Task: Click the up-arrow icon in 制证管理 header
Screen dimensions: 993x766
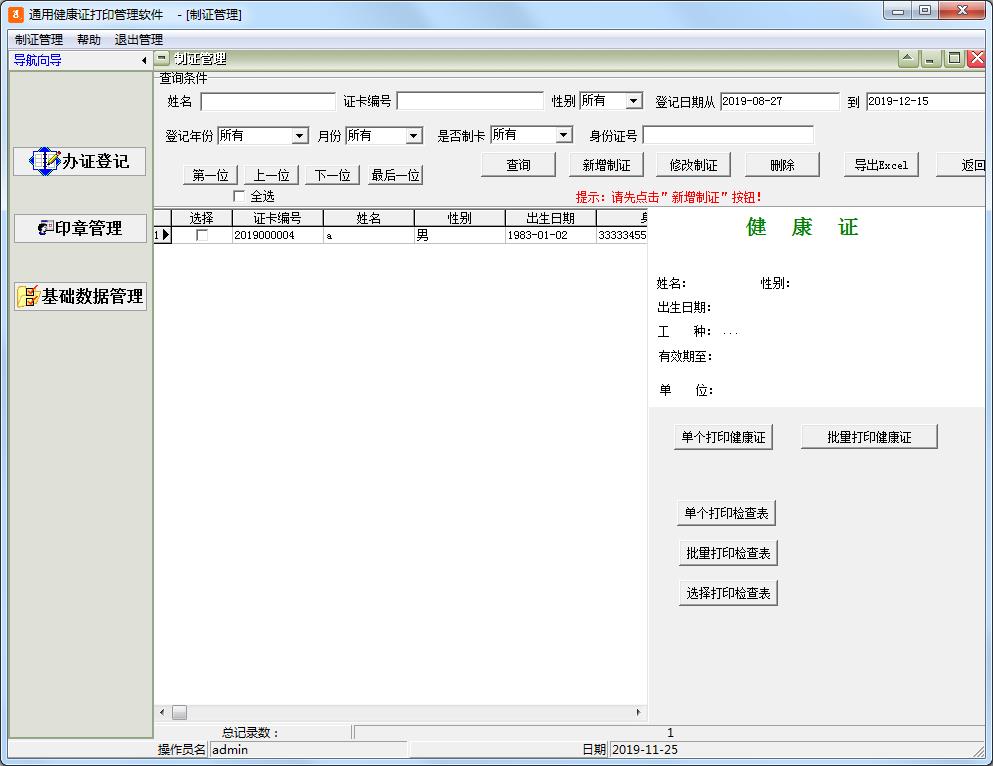Action: [x=908, y=59]
